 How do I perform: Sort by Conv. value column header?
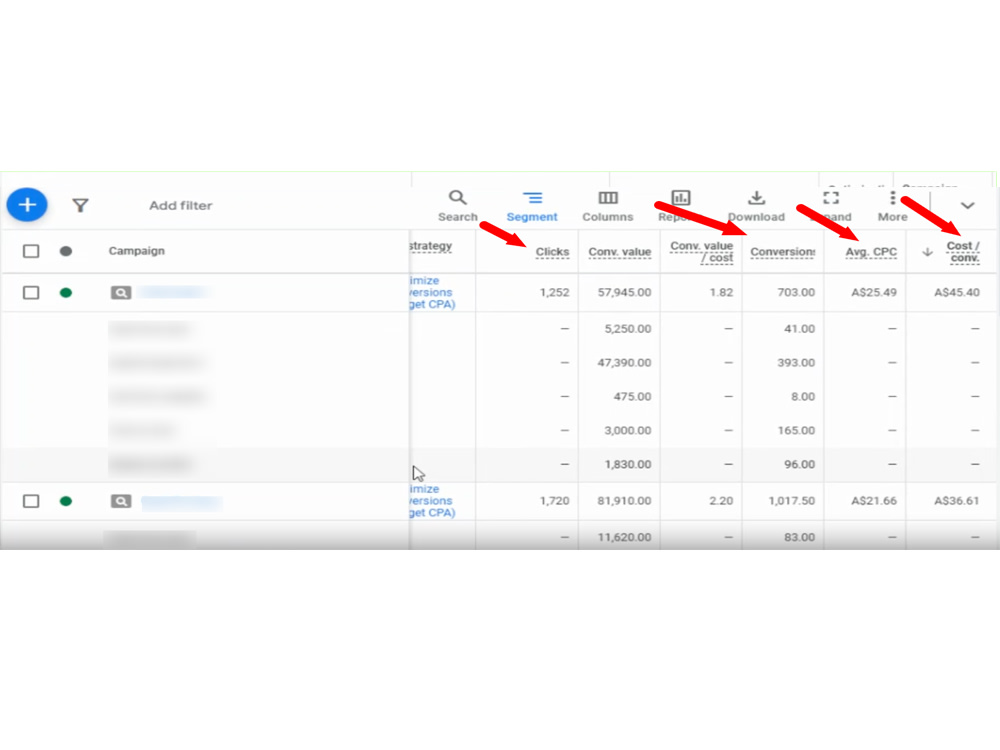click(x=620, y=252)
